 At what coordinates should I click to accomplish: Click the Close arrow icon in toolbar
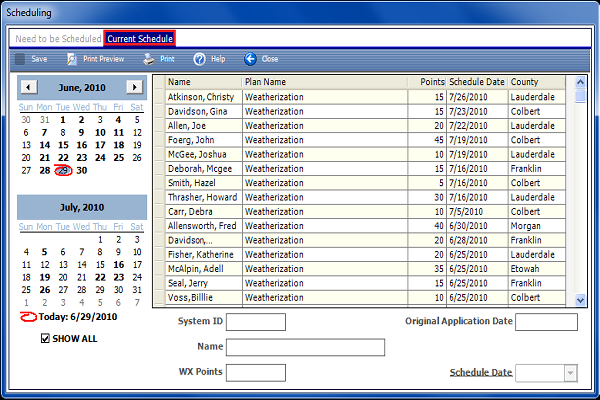(250, 59)
